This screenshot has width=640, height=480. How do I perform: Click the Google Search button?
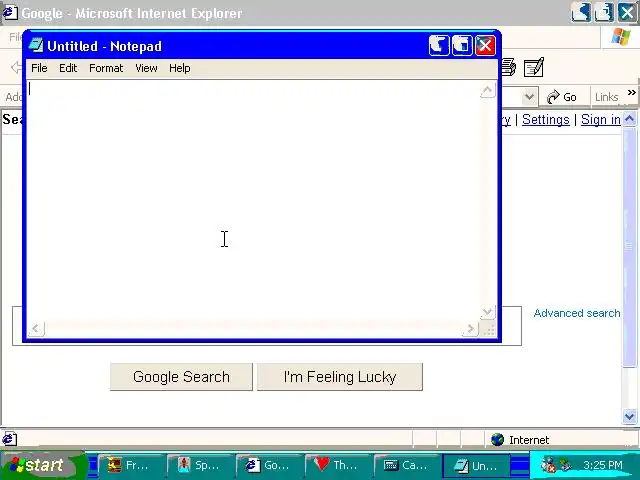181,377
